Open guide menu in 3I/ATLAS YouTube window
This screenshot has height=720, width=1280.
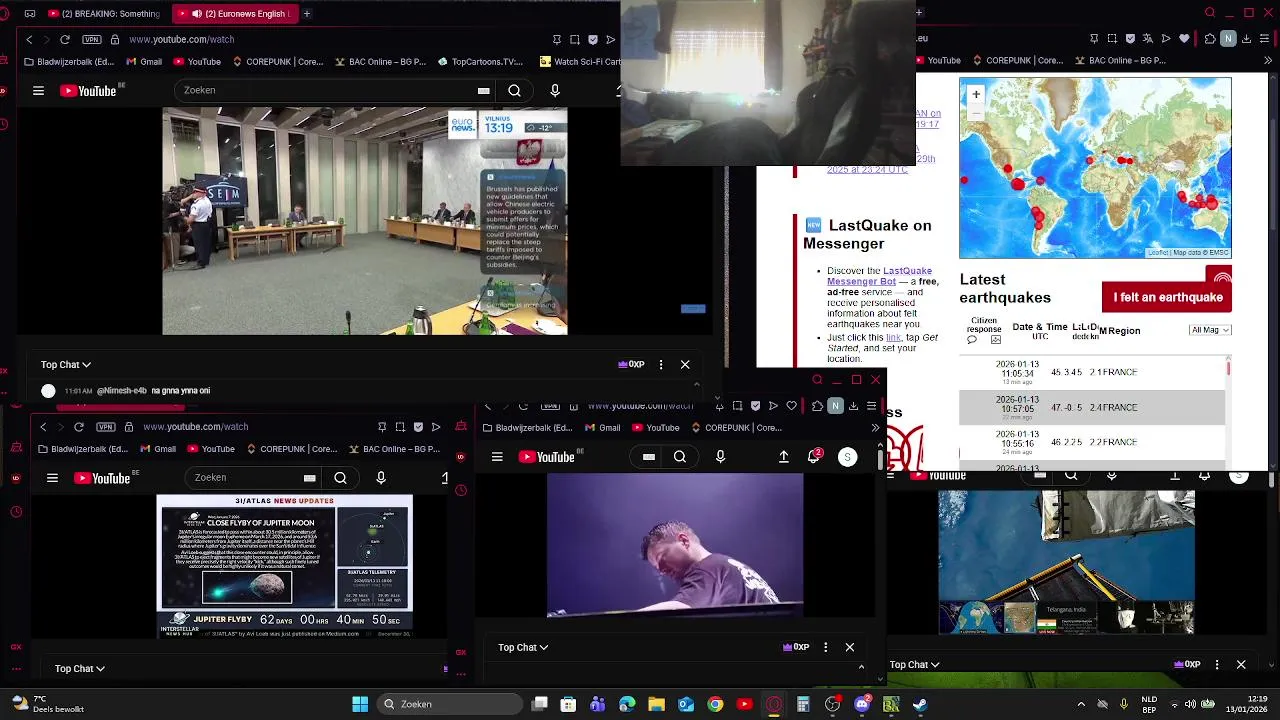52,478
